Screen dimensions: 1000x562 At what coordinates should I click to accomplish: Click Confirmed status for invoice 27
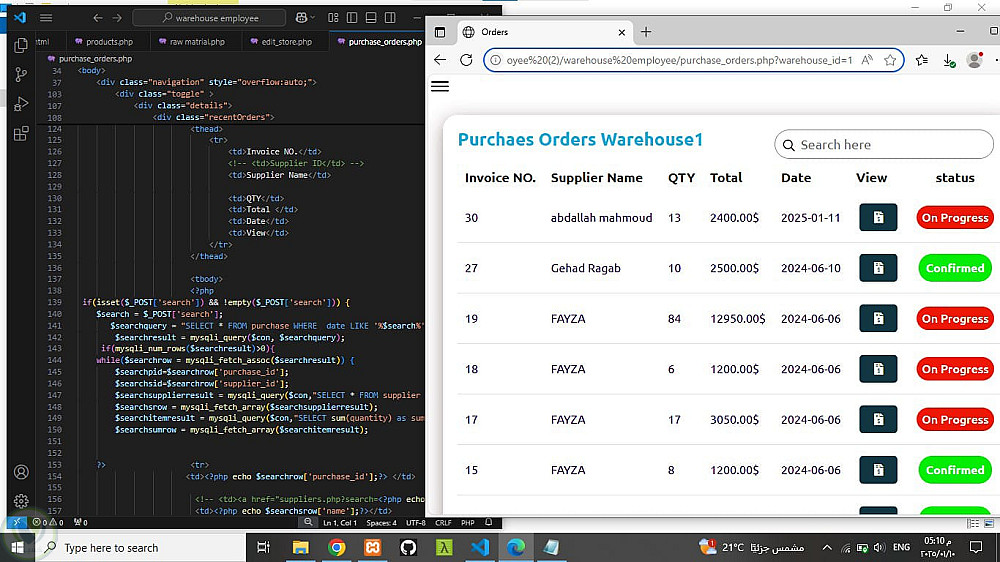[955, 268]
